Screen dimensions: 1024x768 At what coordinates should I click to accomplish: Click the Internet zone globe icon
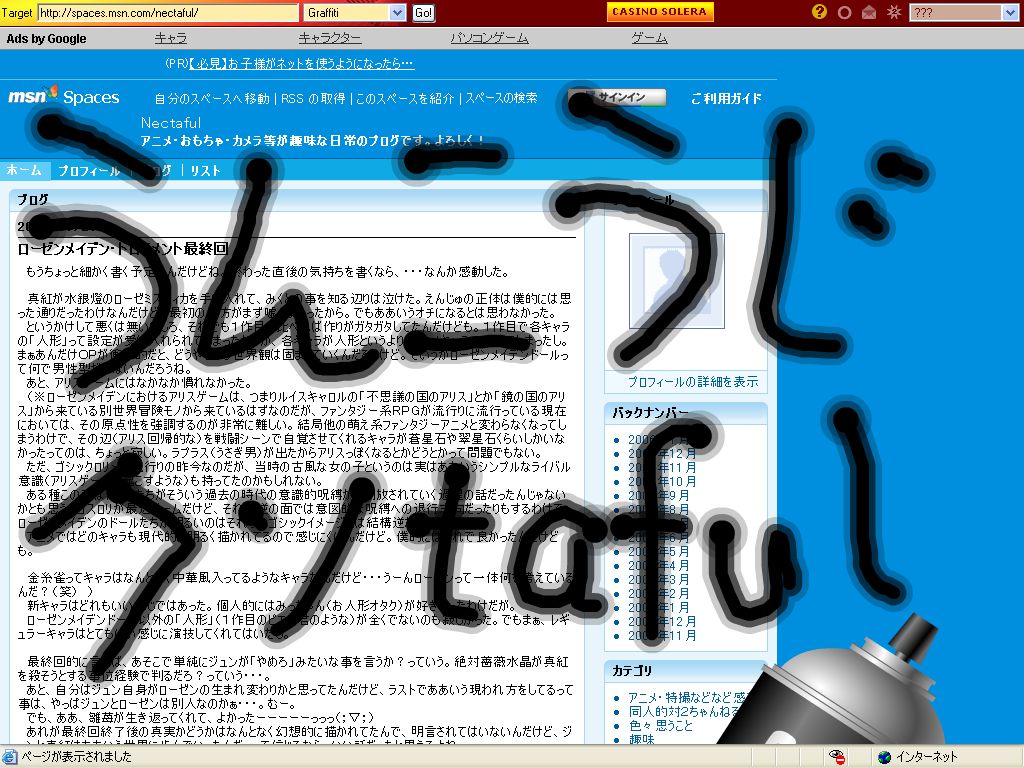(x=884, y=757)
